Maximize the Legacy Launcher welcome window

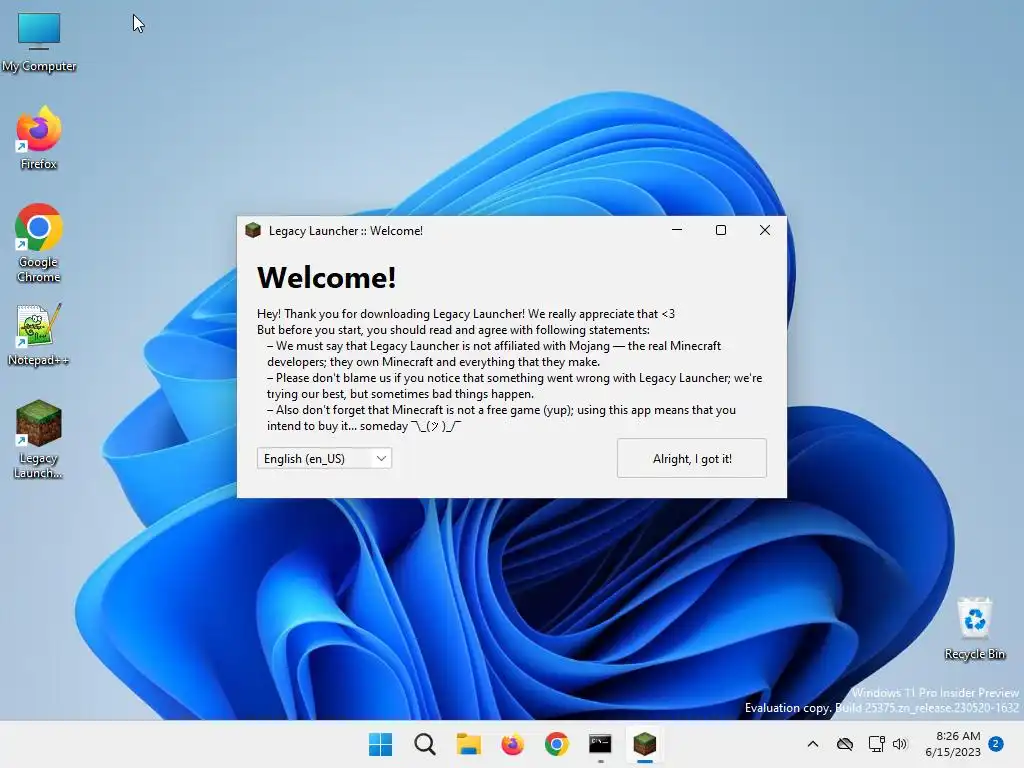(x=721, y=230)
